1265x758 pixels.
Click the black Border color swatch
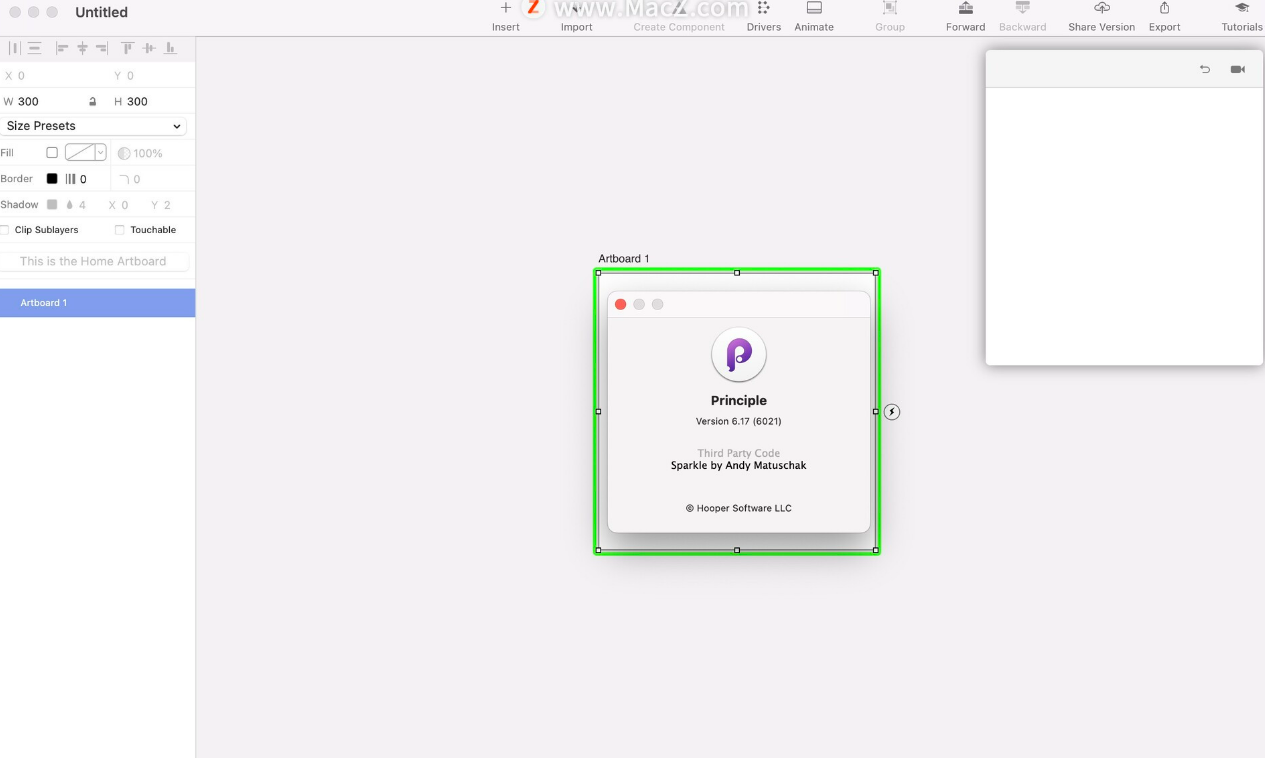pyautogui.click(x=52, y=179)
